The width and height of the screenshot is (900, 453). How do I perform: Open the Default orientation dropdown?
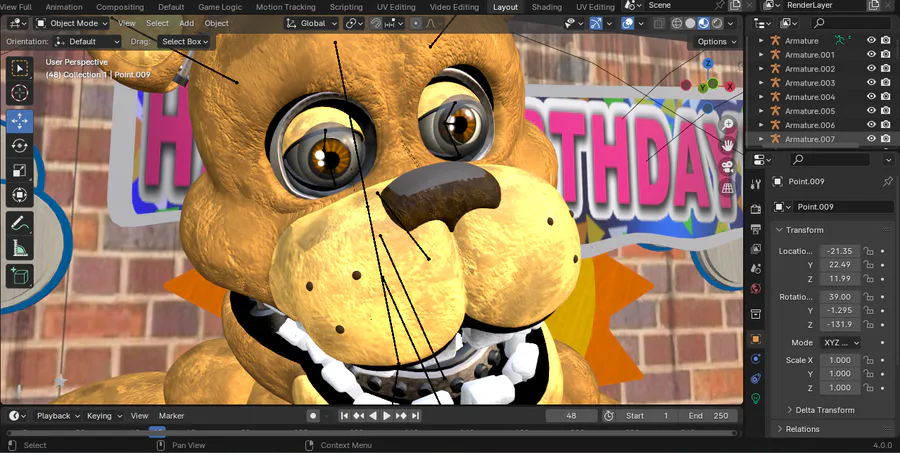(87, 41)
